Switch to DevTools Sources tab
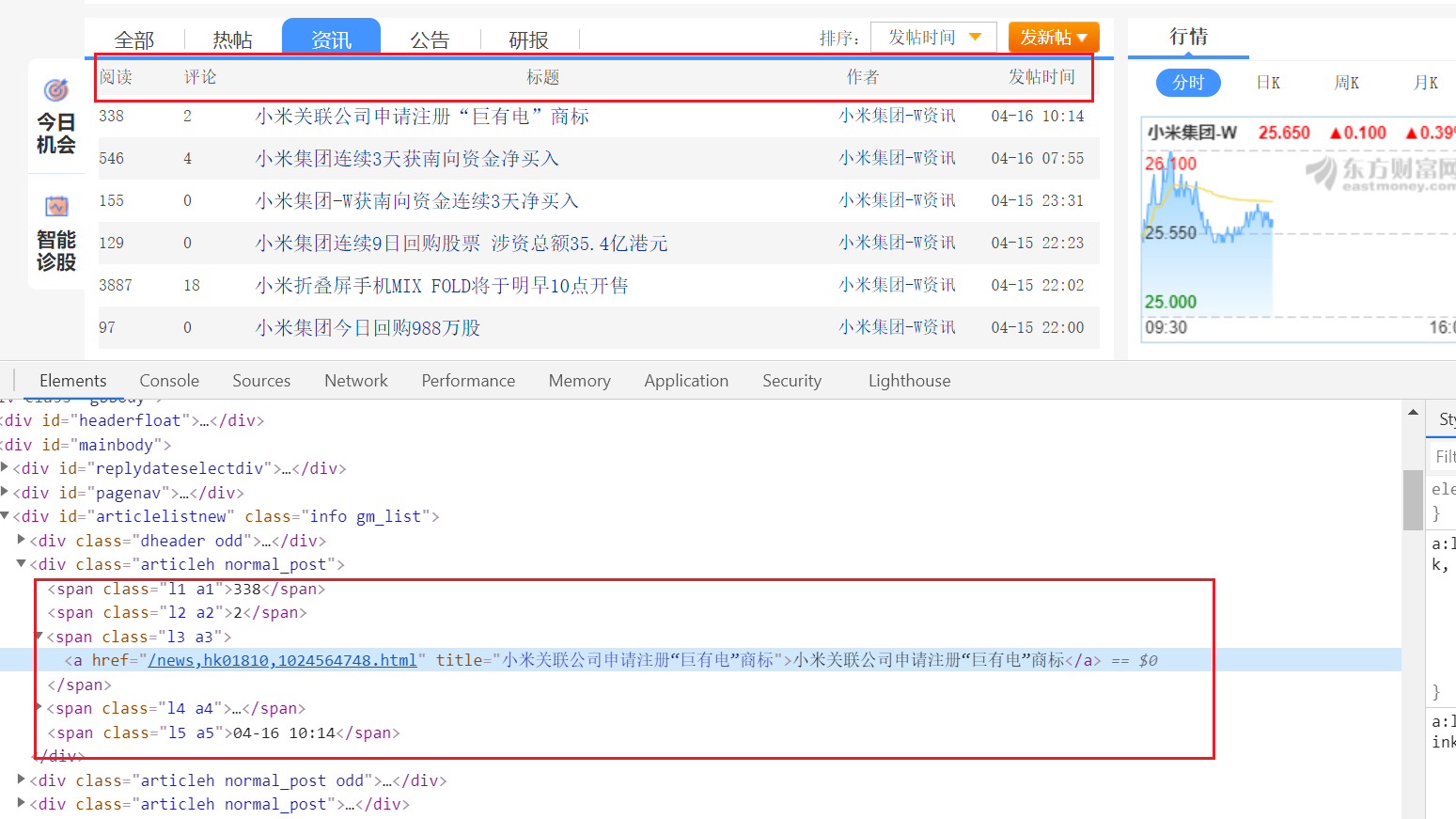Viewport: 1456px width, 819px height. click(261, 381)
